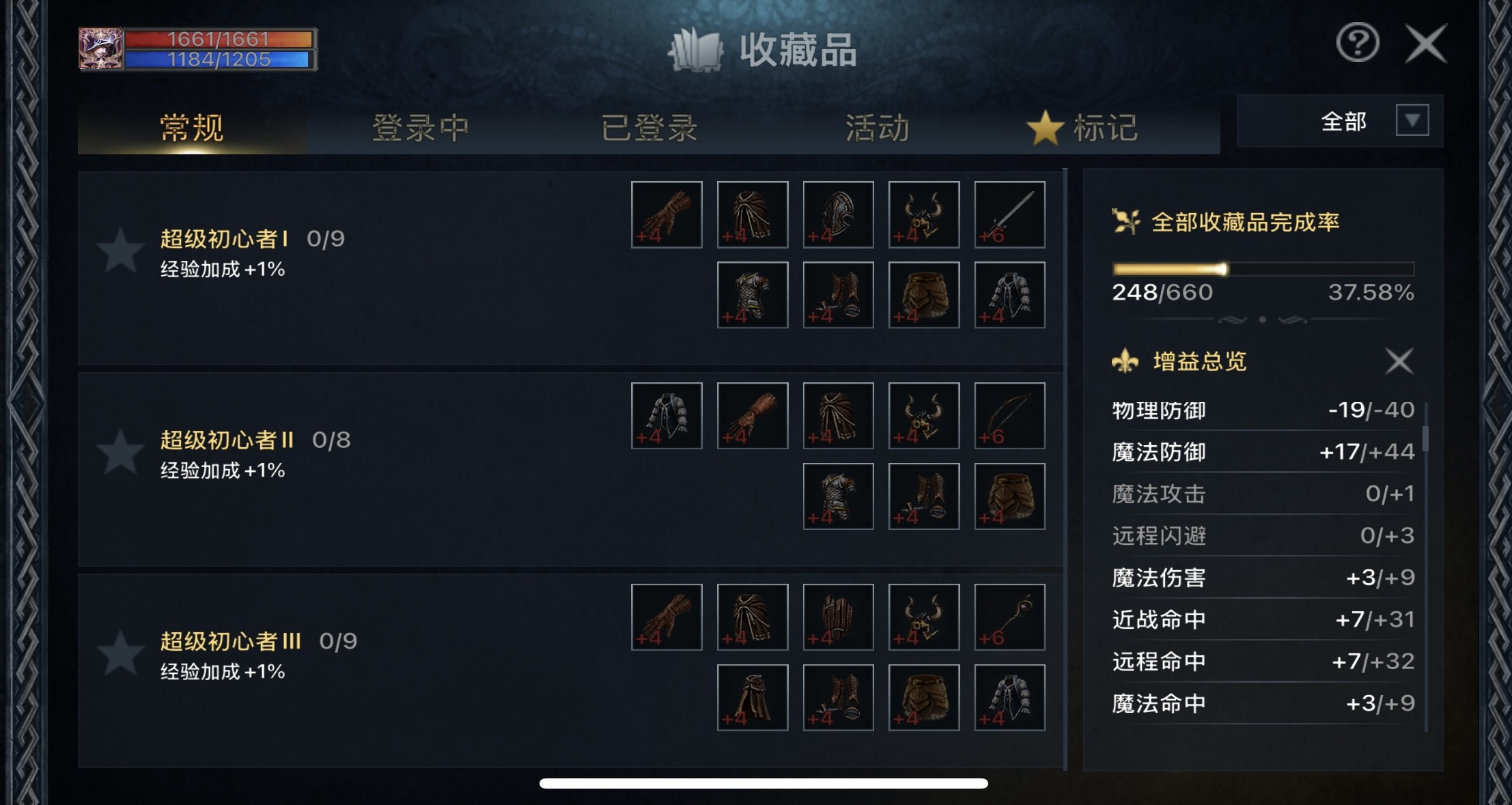Collapse the 增益总览 panel with its X
1512x805 pixels.
tap(1399, 361)
